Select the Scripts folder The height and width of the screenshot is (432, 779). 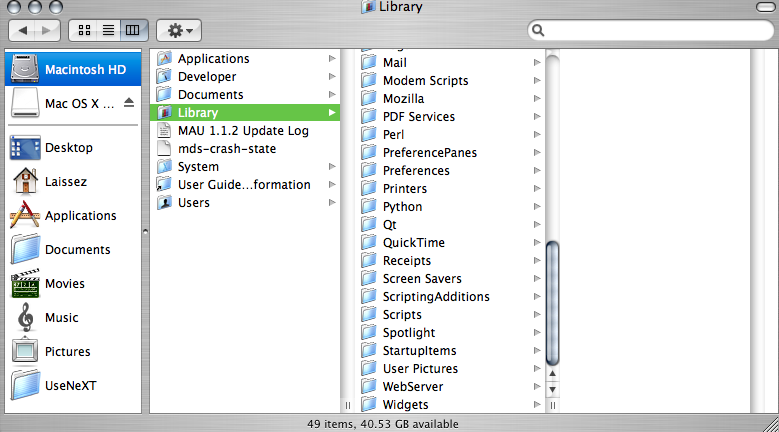click(451, 314)
